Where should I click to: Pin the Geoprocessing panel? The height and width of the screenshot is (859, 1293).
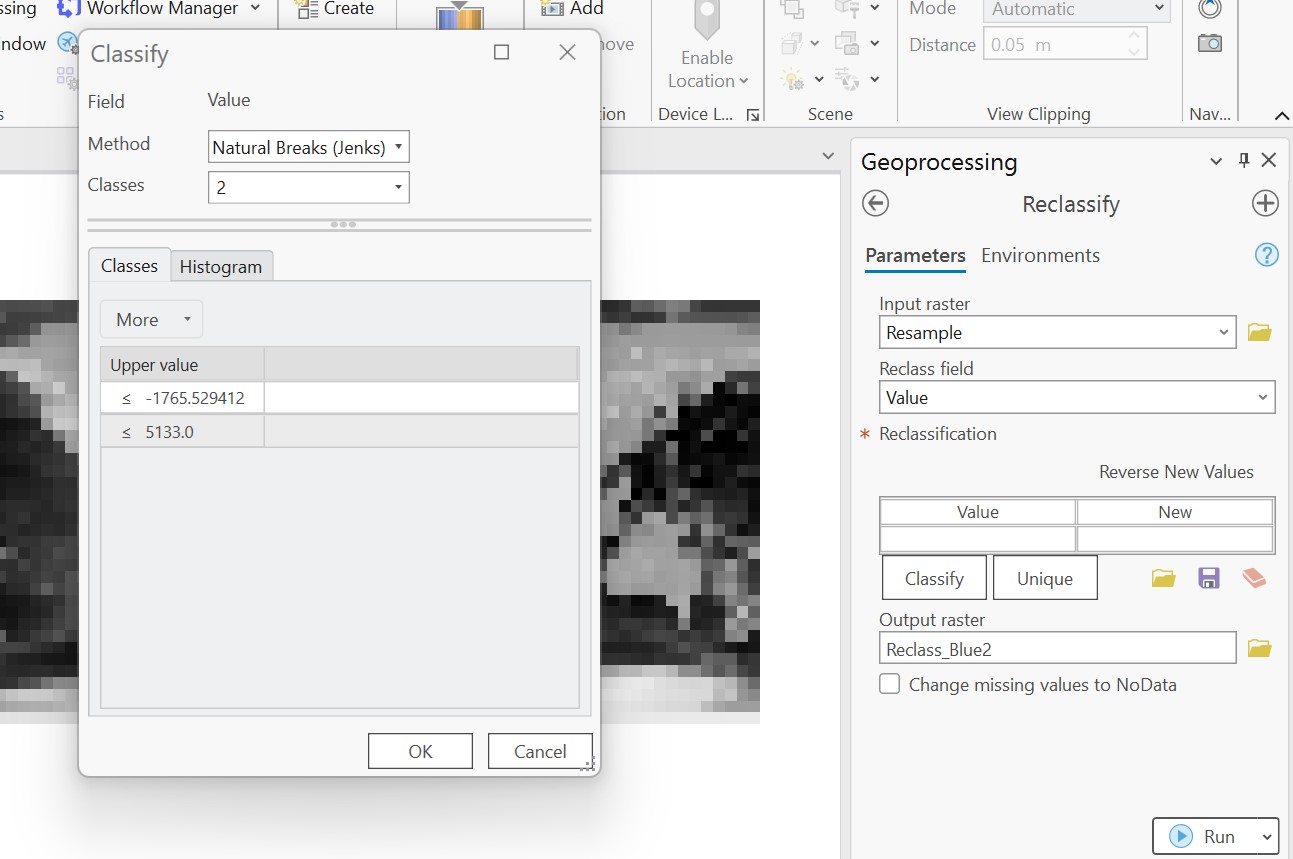coord(1243,160)
